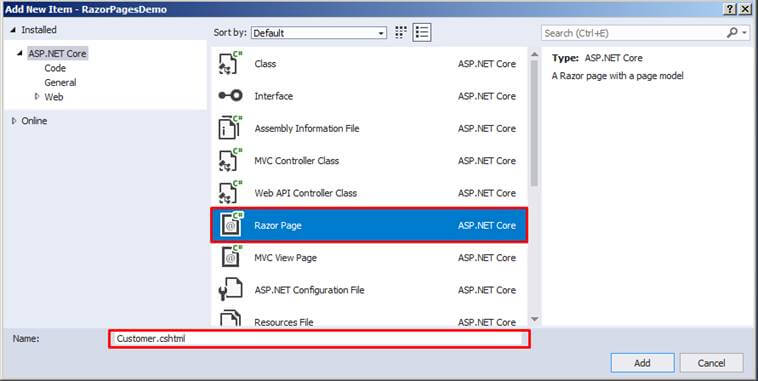Select the General category
The height and width of the screenshot is (381, 758).
[x=60, y=82]
